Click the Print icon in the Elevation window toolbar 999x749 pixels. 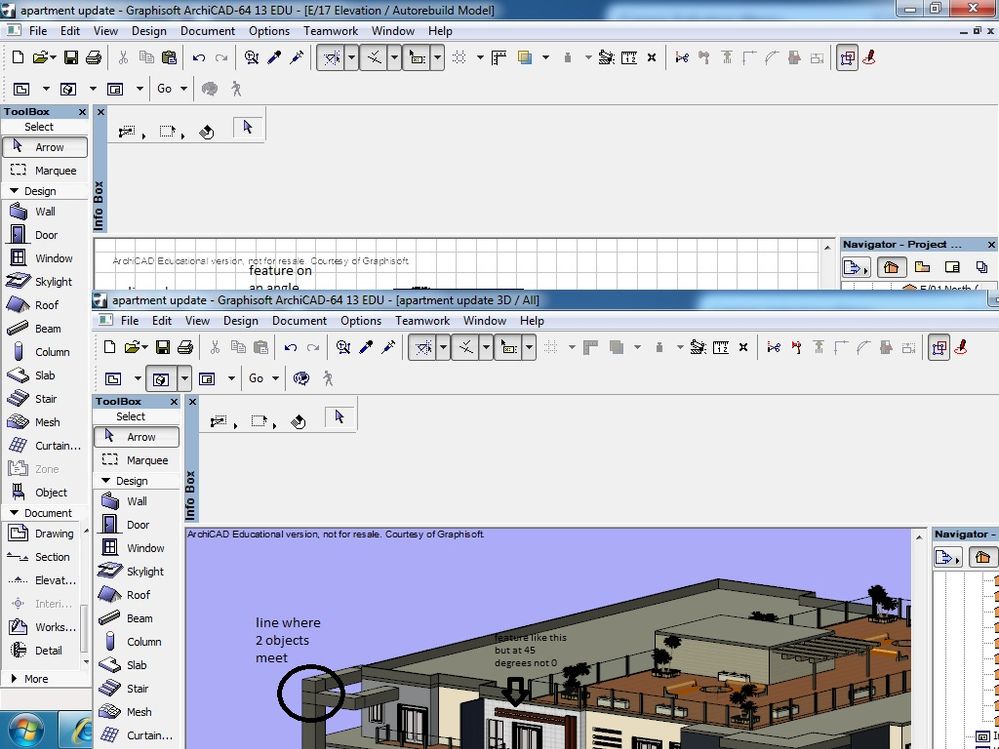(93, 58)
